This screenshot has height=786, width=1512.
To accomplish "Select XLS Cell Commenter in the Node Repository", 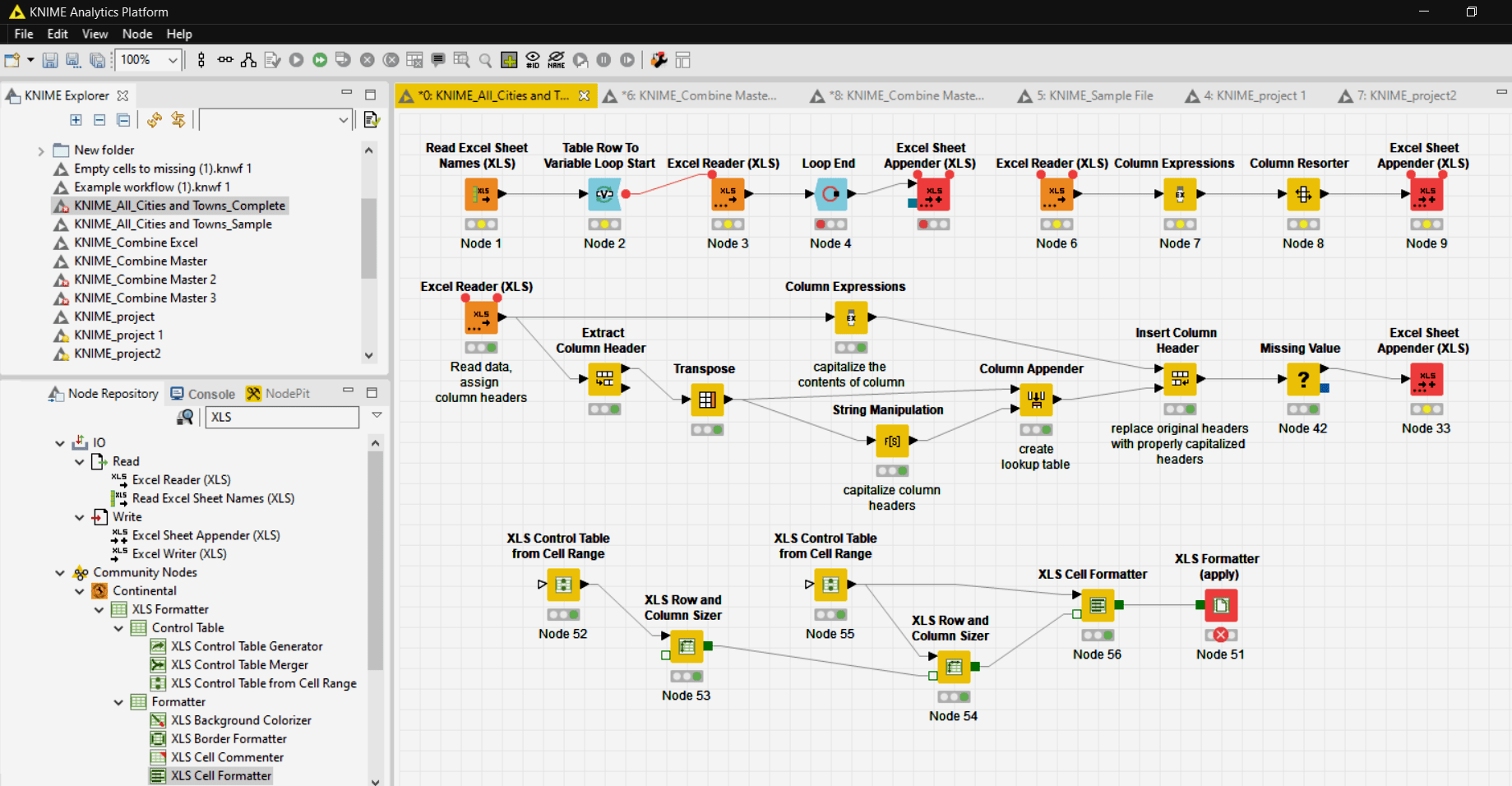I will pyautogui.click(x=225, y=757).
